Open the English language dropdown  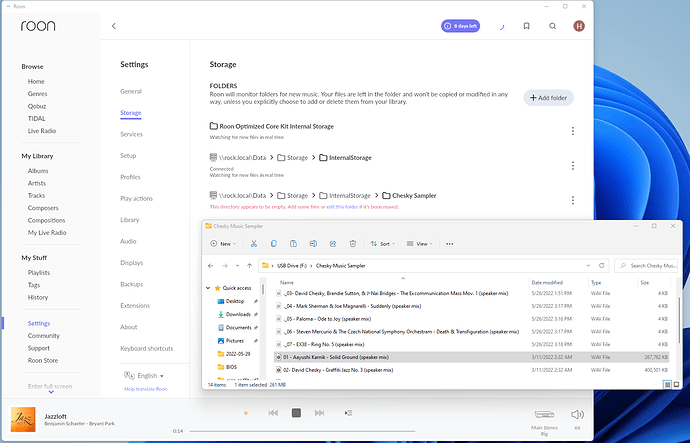point(143,376)
